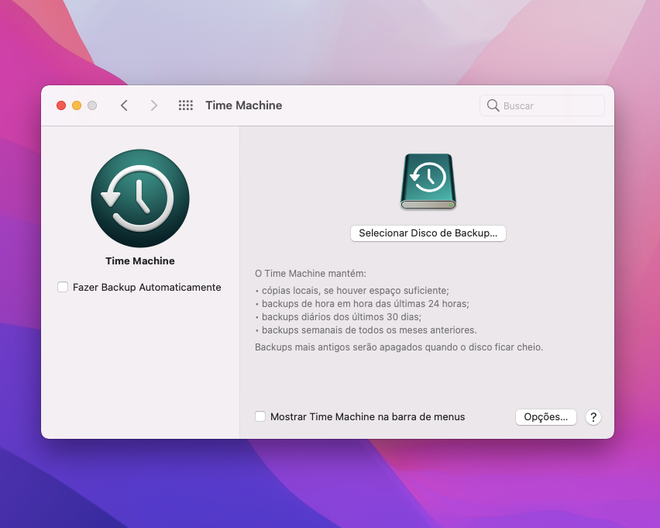Open Selecionar Disco de Backup

tap(428, 233)
